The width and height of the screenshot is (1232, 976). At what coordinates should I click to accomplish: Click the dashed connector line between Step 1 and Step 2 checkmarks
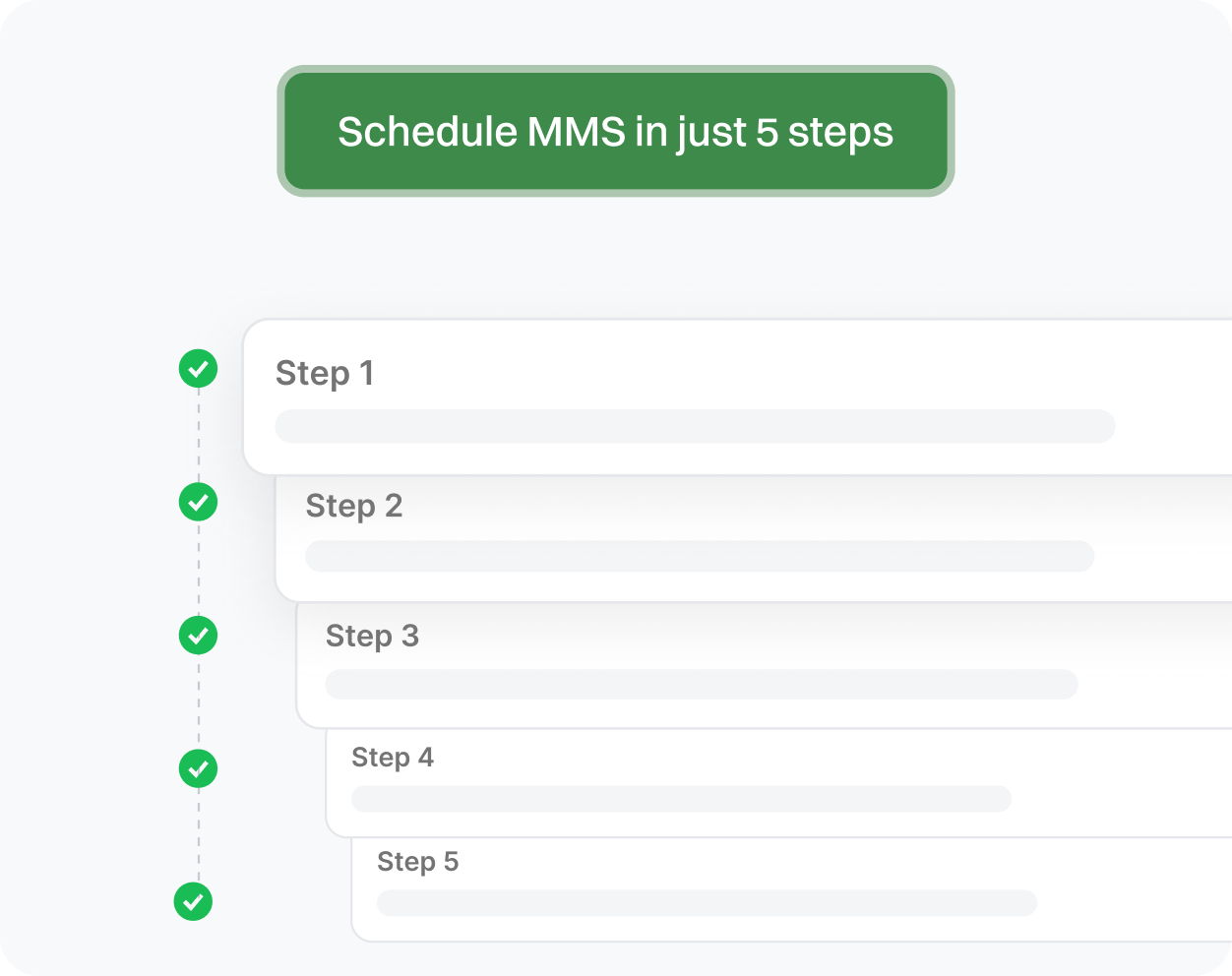pos(198,436)
